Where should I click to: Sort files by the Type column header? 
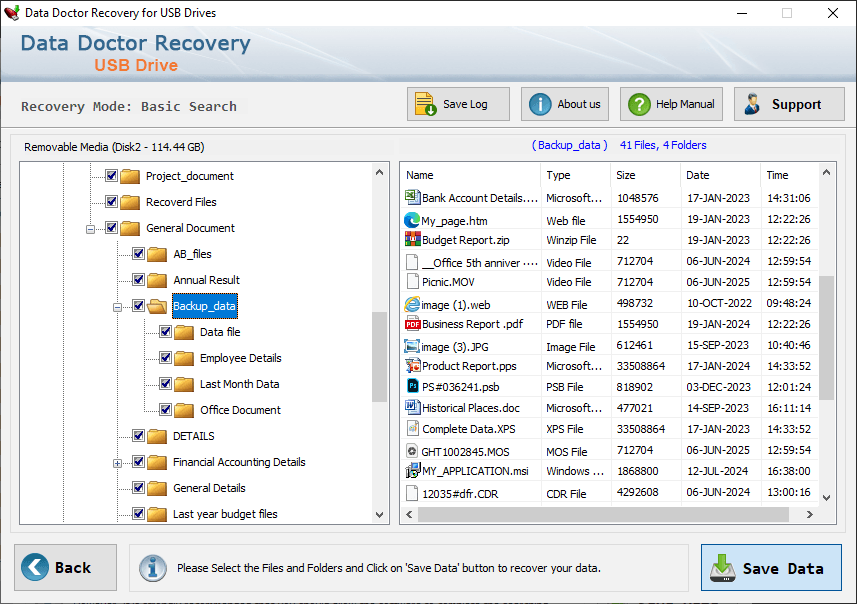tap(575, 175)
